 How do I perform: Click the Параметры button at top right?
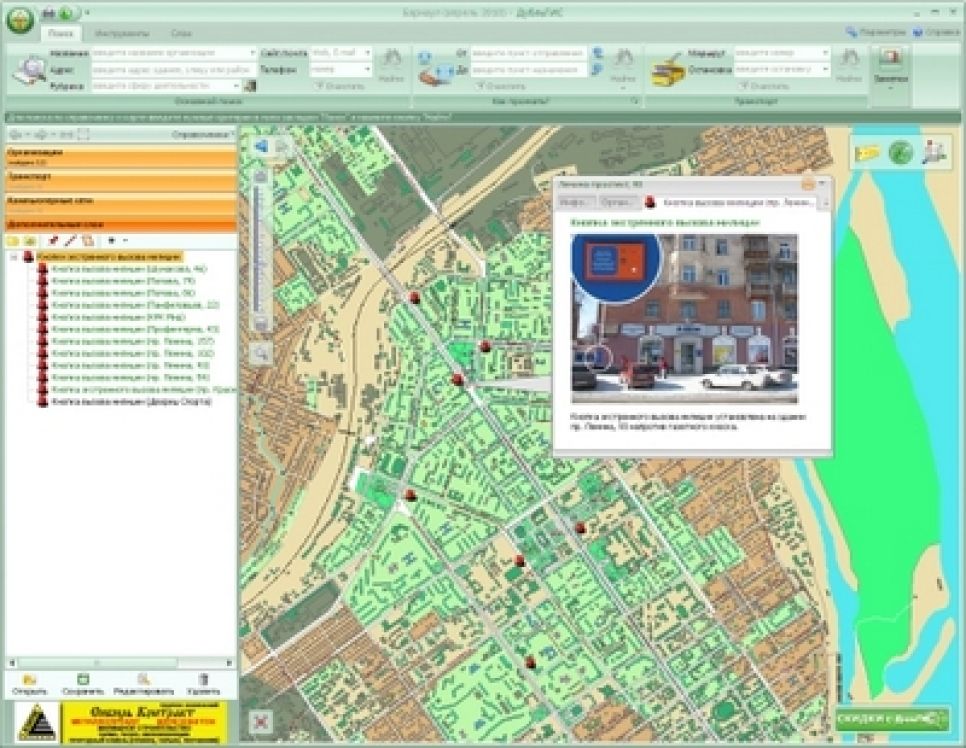pyautogui.click(x=873, y=32)
